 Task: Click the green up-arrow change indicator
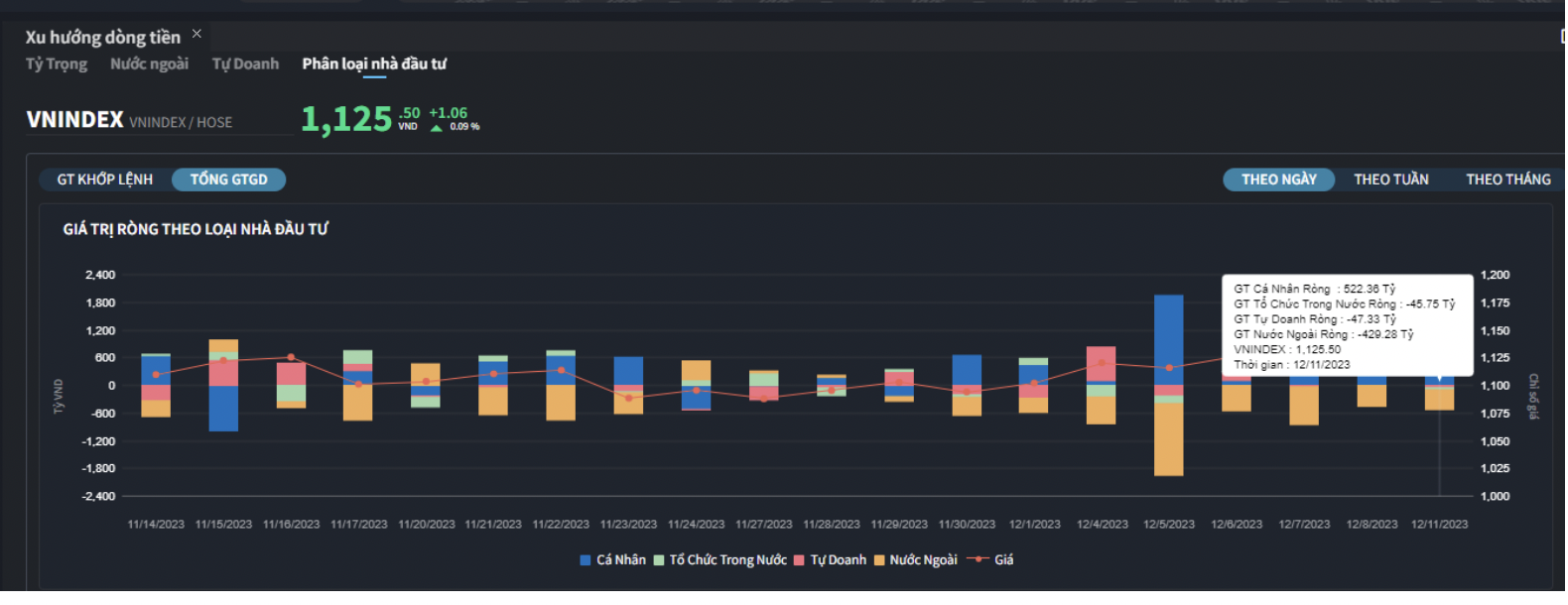436,128
